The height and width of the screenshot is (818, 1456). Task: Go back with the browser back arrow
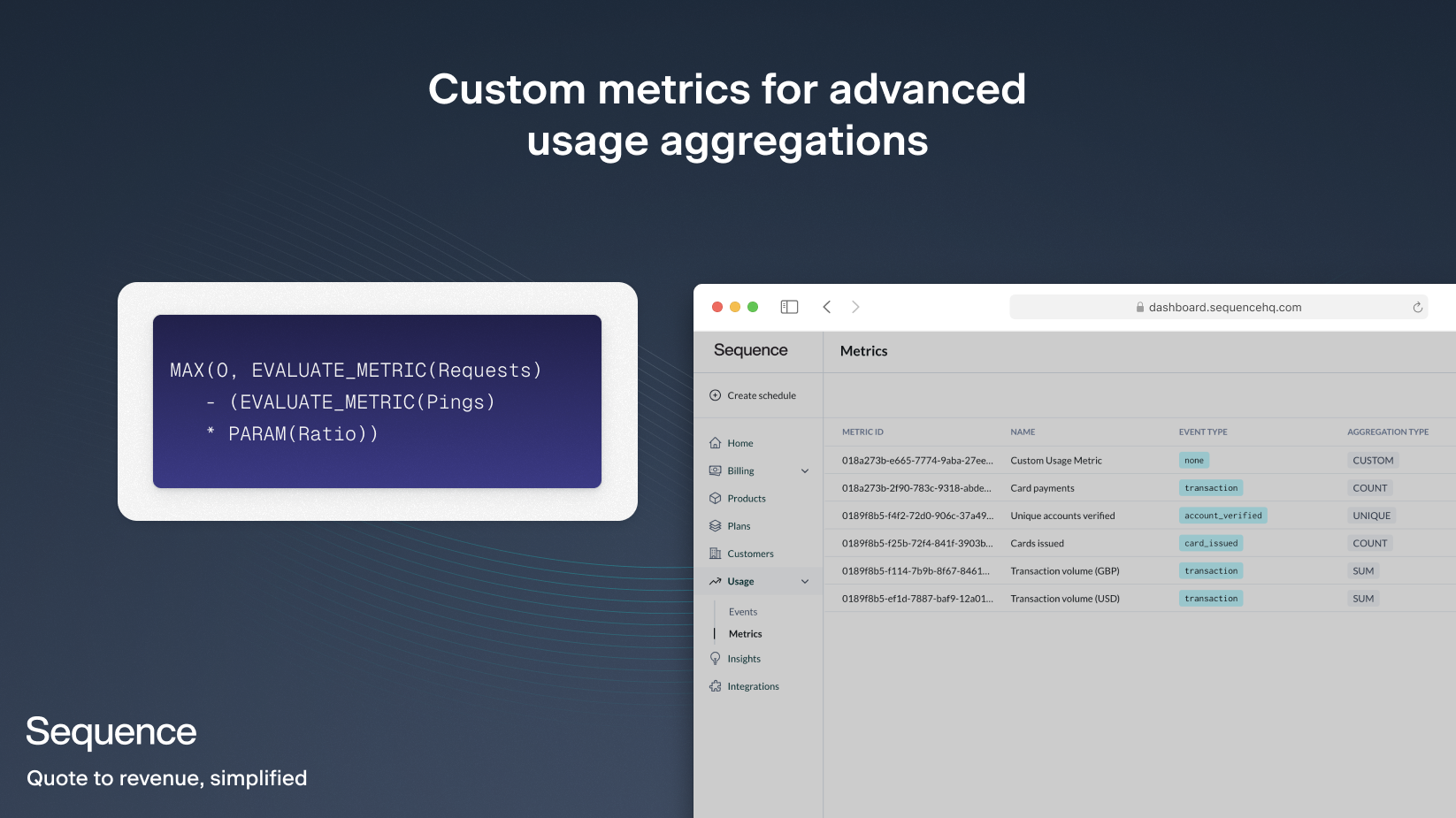[x=827, y=307]
